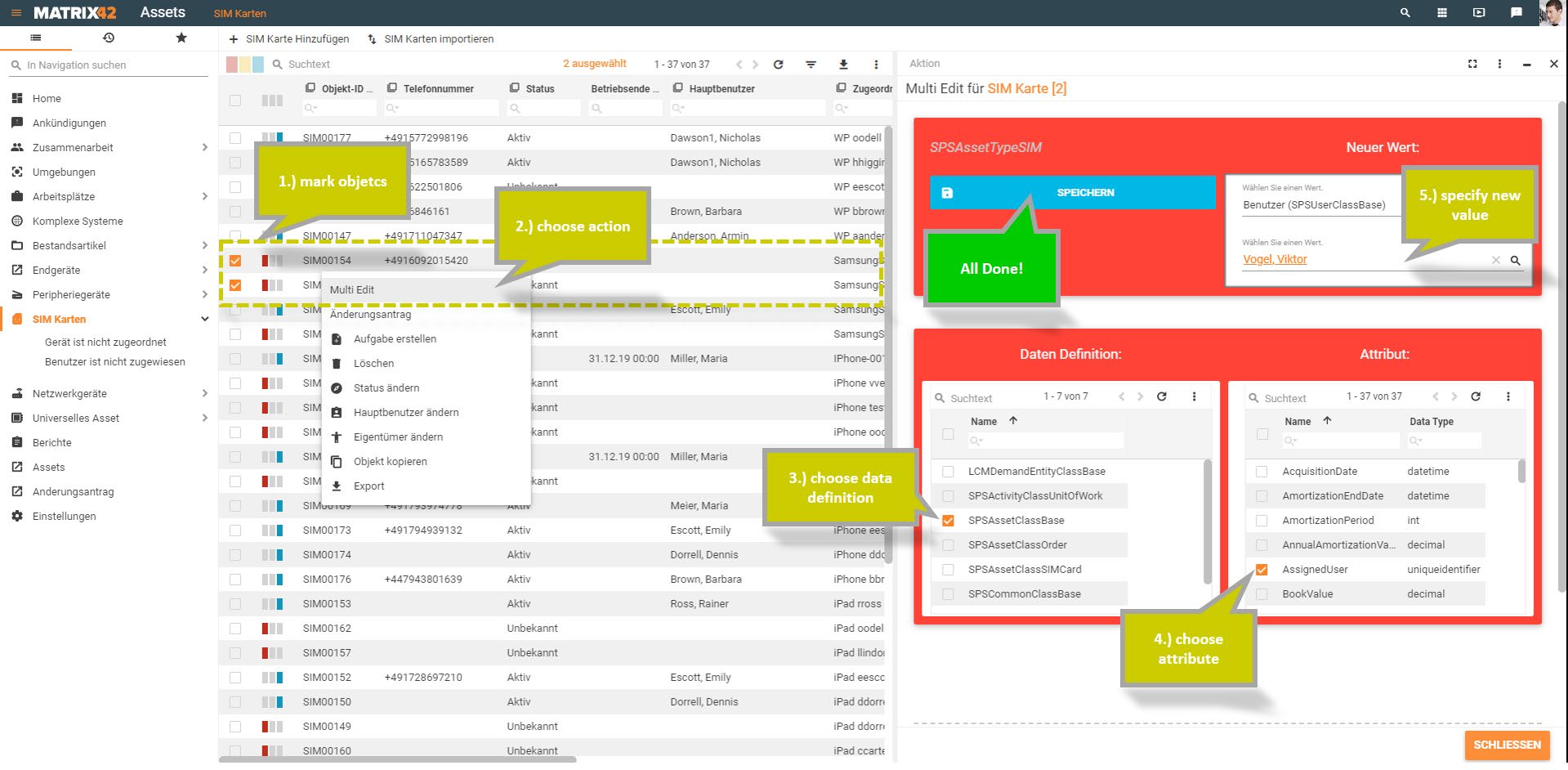1568x770 pixels.
Task: Click the SCHLIESSEN button
Action: [x=1507, y=745]
